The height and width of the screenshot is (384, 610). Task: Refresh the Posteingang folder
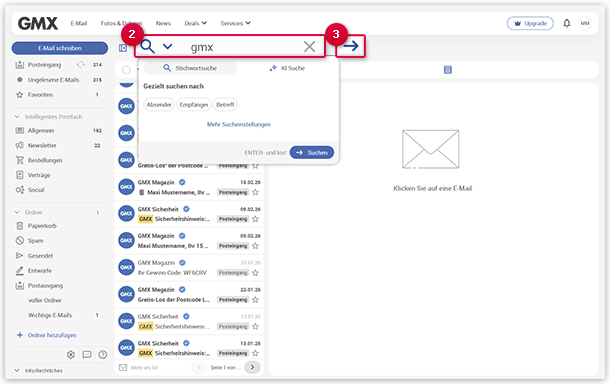[x=81, y=65]
